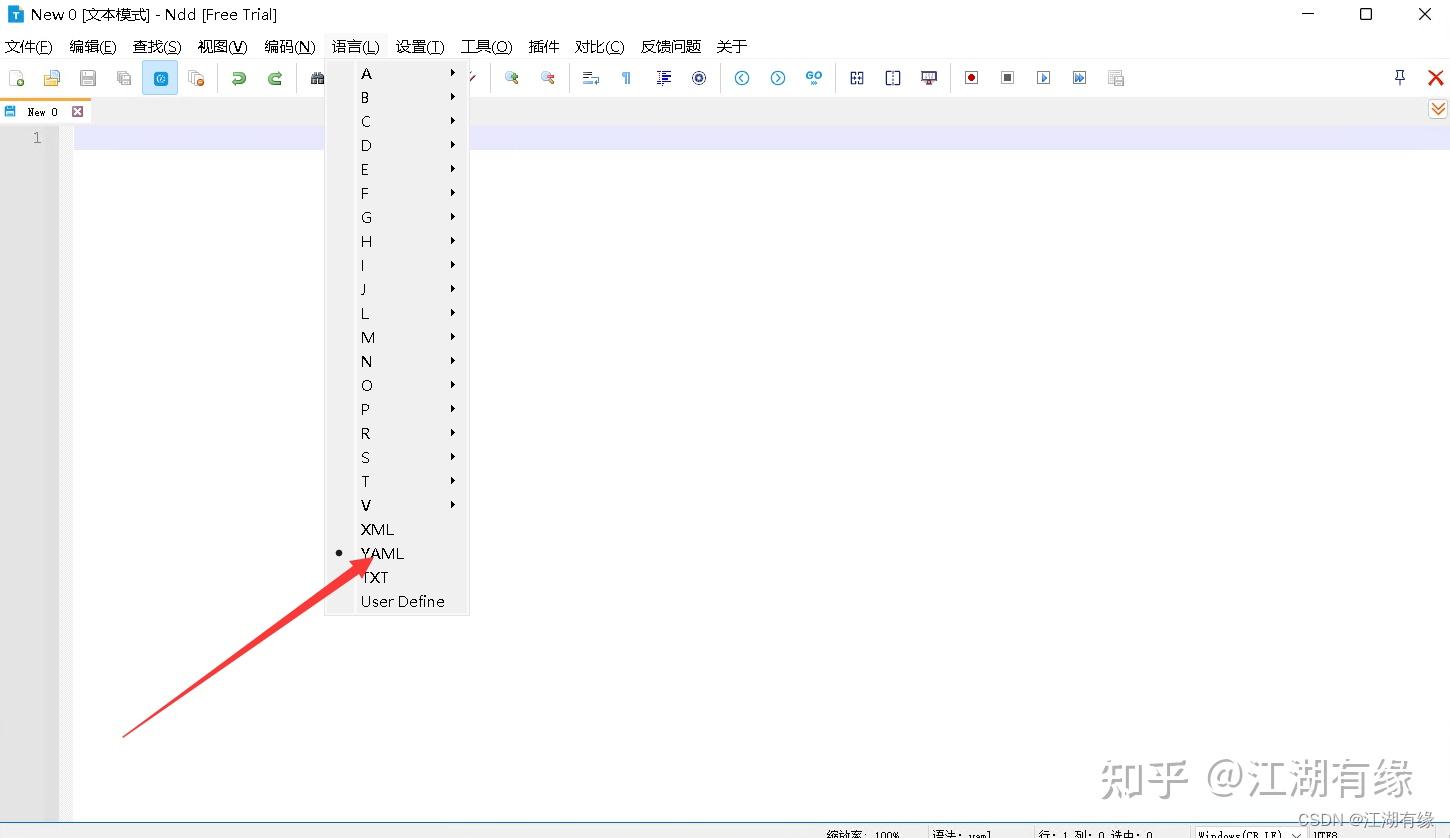Open the 插件 menu
The width and height of the screenshot is (1450, 838).
(x=544, y=46)
